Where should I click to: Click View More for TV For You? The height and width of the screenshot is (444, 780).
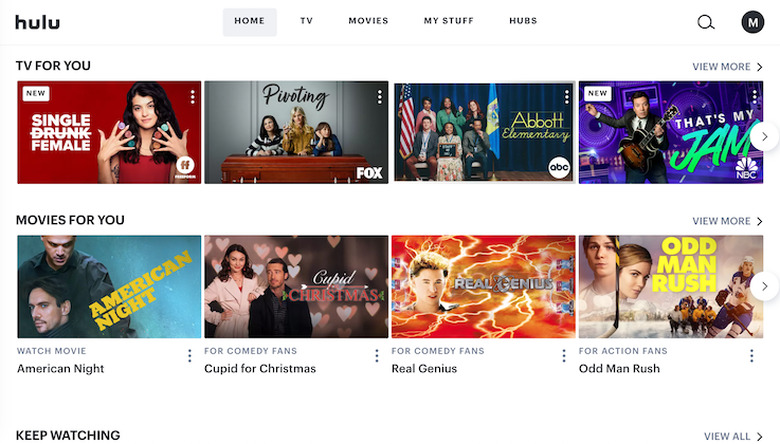727,67
